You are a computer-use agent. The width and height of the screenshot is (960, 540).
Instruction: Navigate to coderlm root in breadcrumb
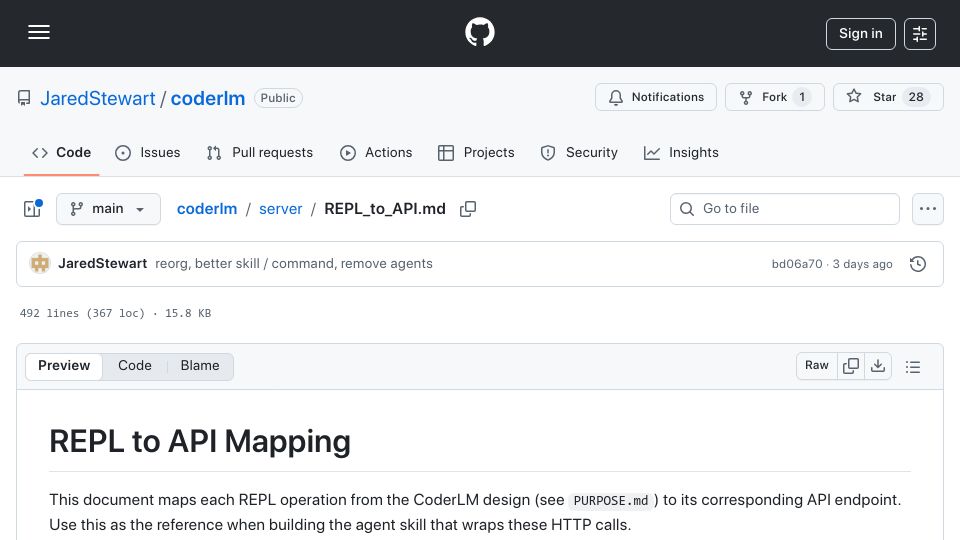pyautogui.click(x=207, y=209)
